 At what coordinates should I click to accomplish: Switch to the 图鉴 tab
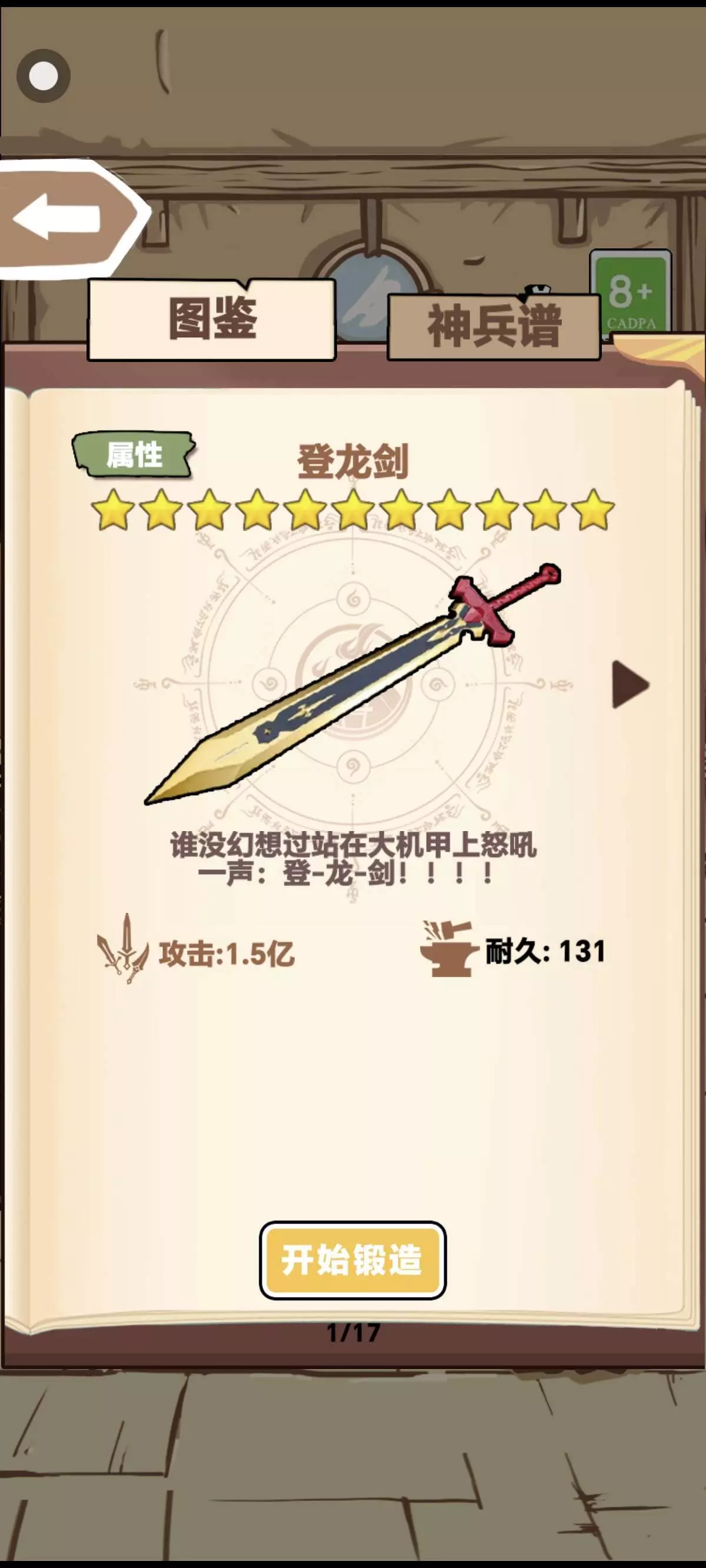pos(212,320)
